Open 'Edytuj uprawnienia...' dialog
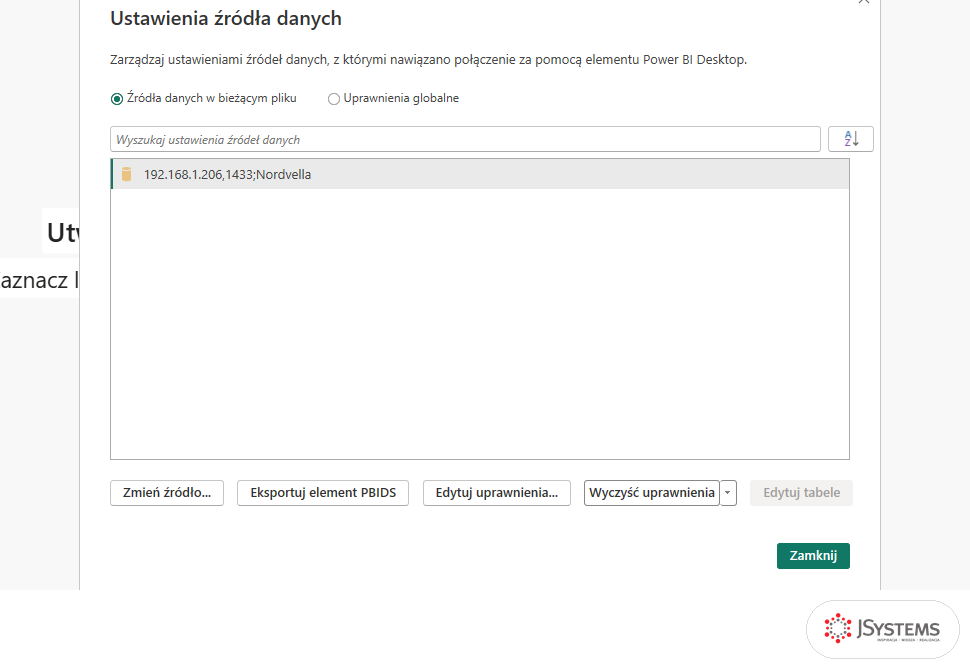The width and height of the screenshot is (970, 669). click(x=497, y=493)
